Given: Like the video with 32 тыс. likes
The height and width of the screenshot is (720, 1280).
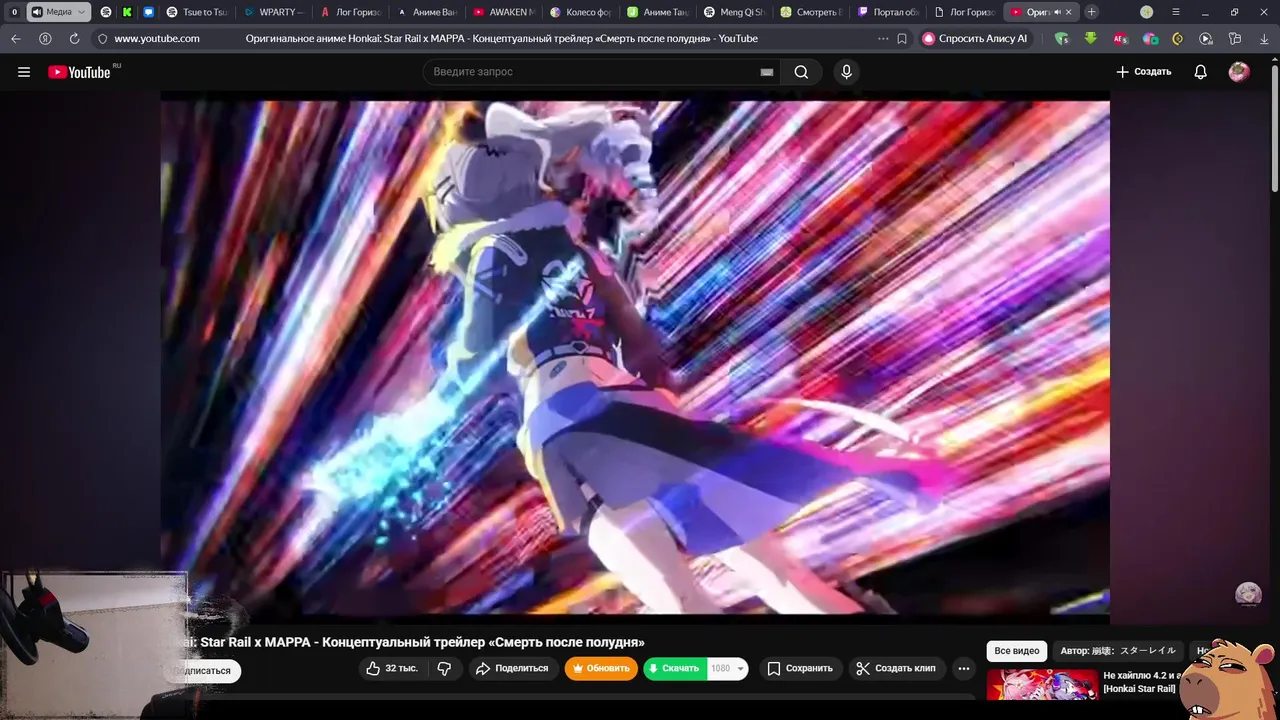Looking at the screenshot, I should (x=392, y=668).
